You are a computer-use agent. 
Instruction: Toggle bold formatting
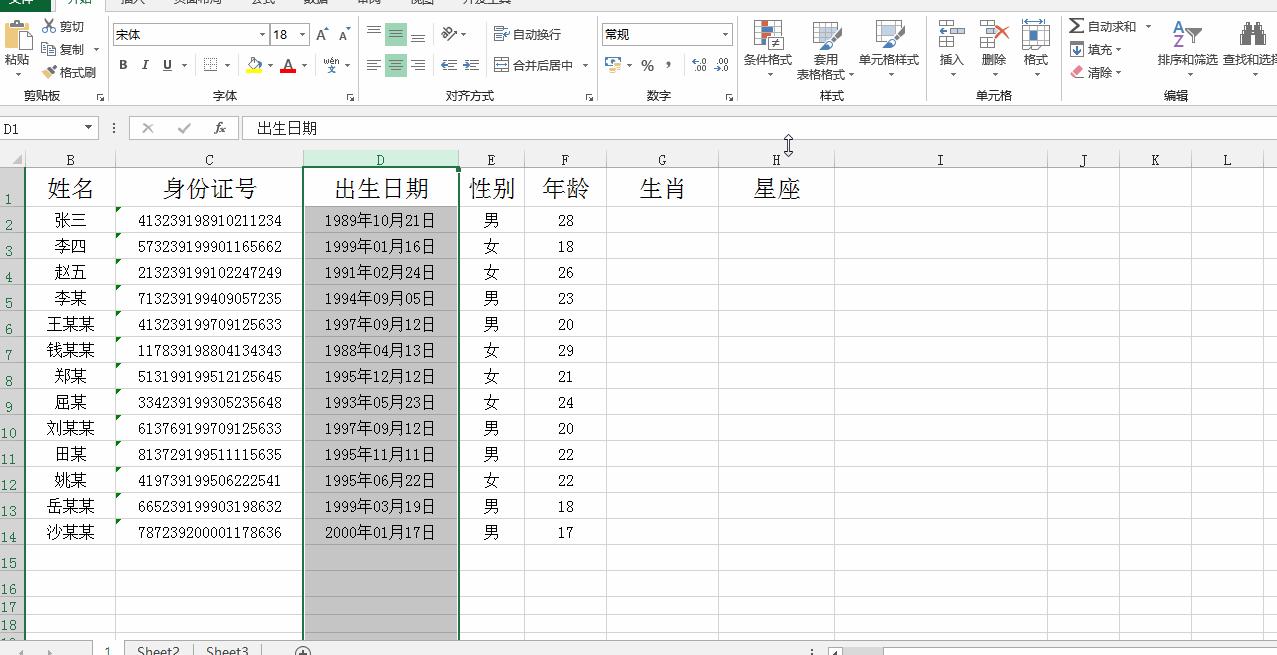click(x=123, y=65)
